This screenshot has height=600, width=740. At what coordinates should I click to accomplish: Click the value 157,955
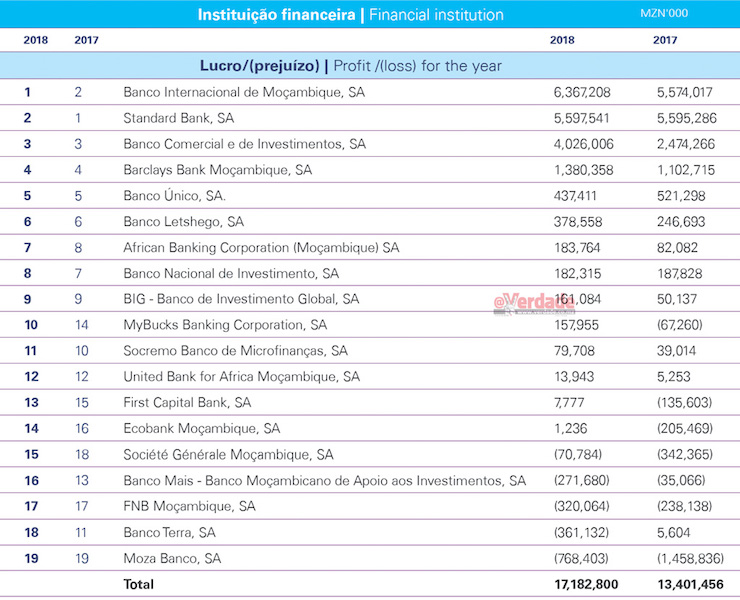pos(576,325)
